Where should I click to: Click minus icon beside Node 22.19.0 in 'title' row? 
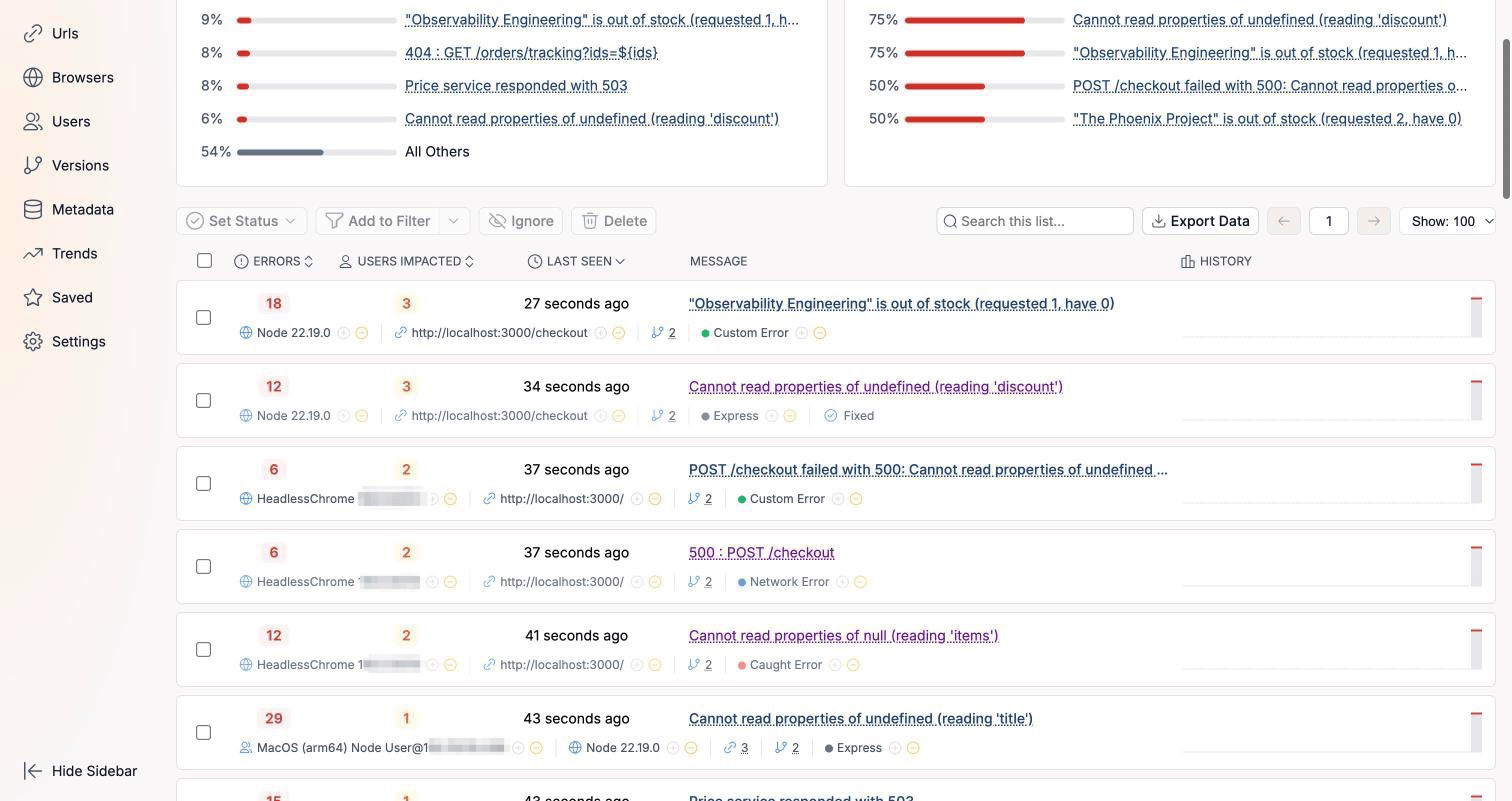690,748
